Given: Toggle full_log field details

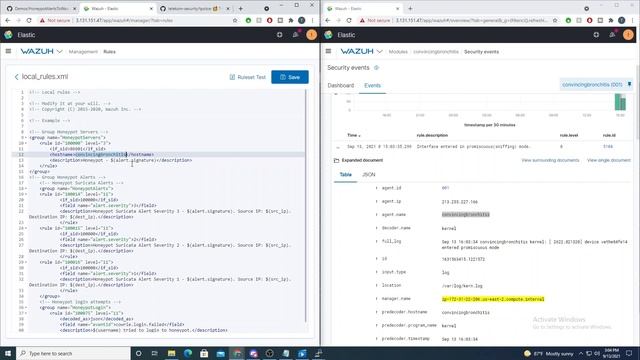Looking at the screenshot, I should tap(376, 242).
